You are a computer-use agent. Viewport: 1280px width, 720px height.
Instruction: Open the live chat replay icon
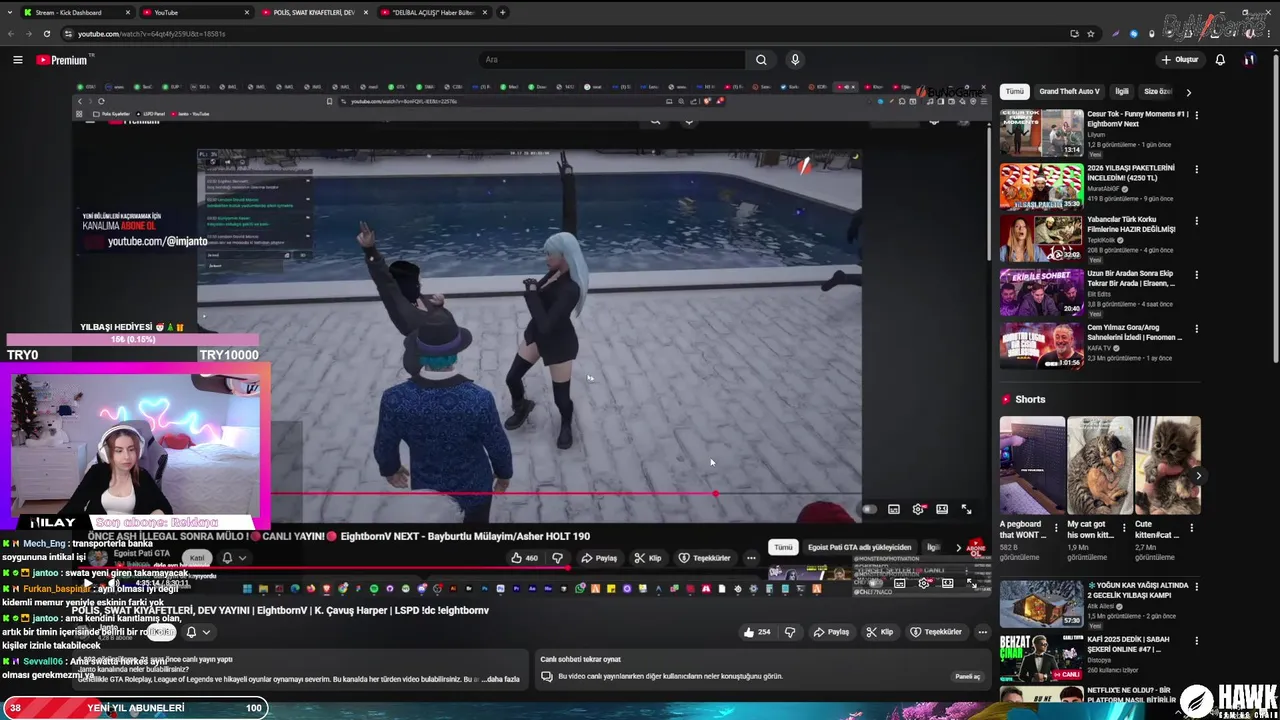[546, 676]
